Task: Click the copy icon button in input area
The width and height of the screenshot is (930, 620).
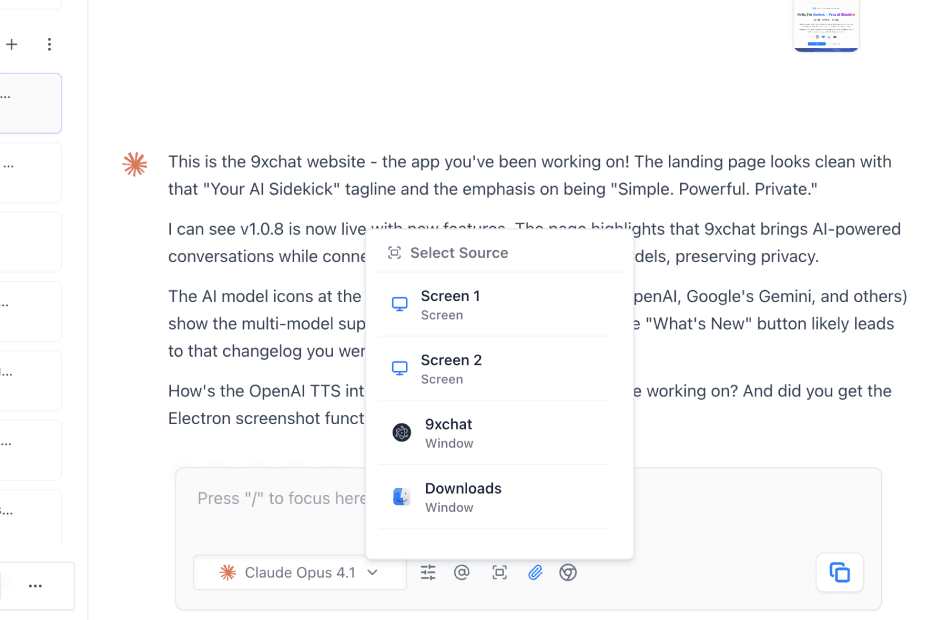Action: click(x=839, y=573)
